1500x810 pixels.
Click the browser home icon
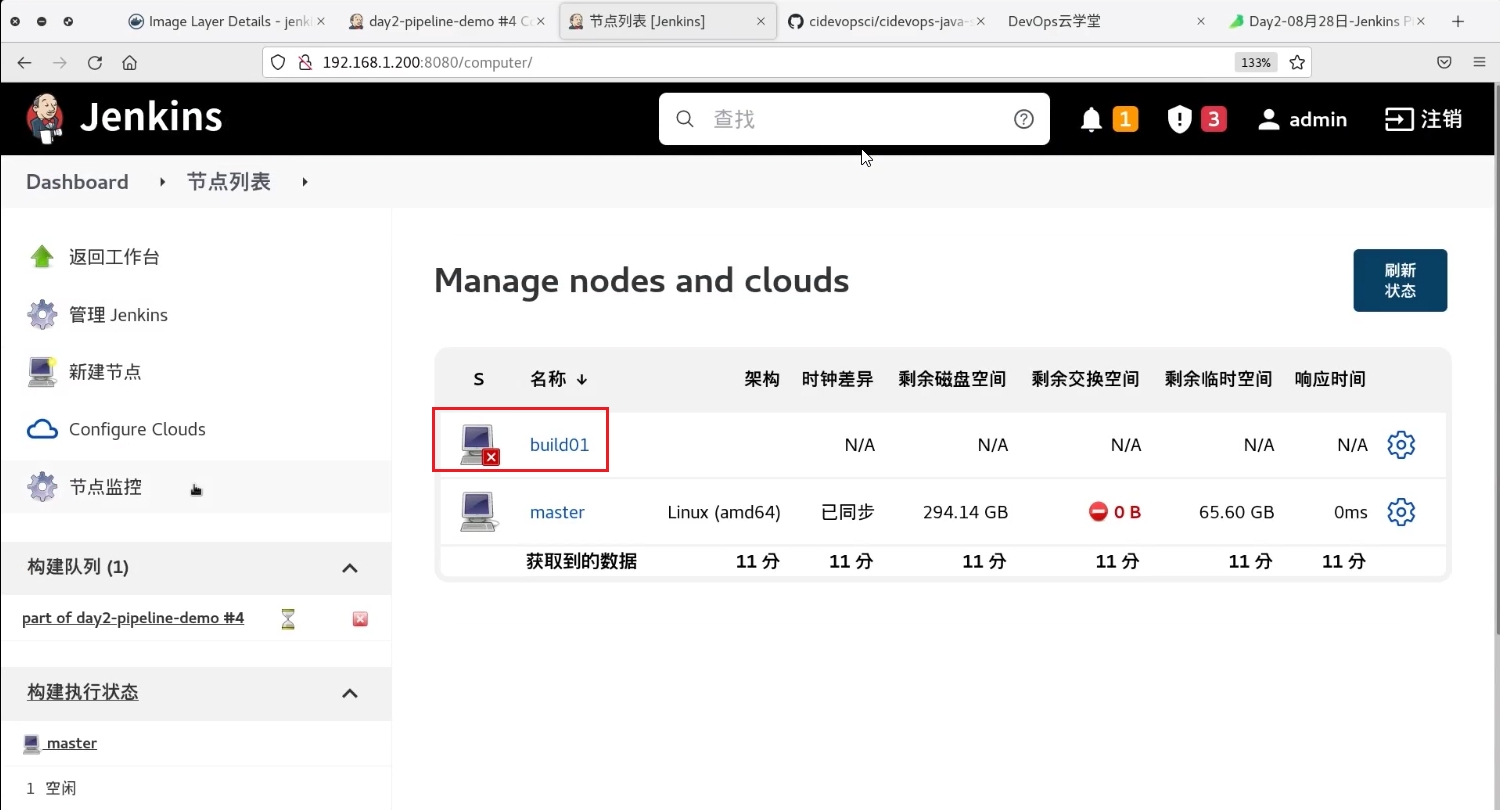coord(129,62)
